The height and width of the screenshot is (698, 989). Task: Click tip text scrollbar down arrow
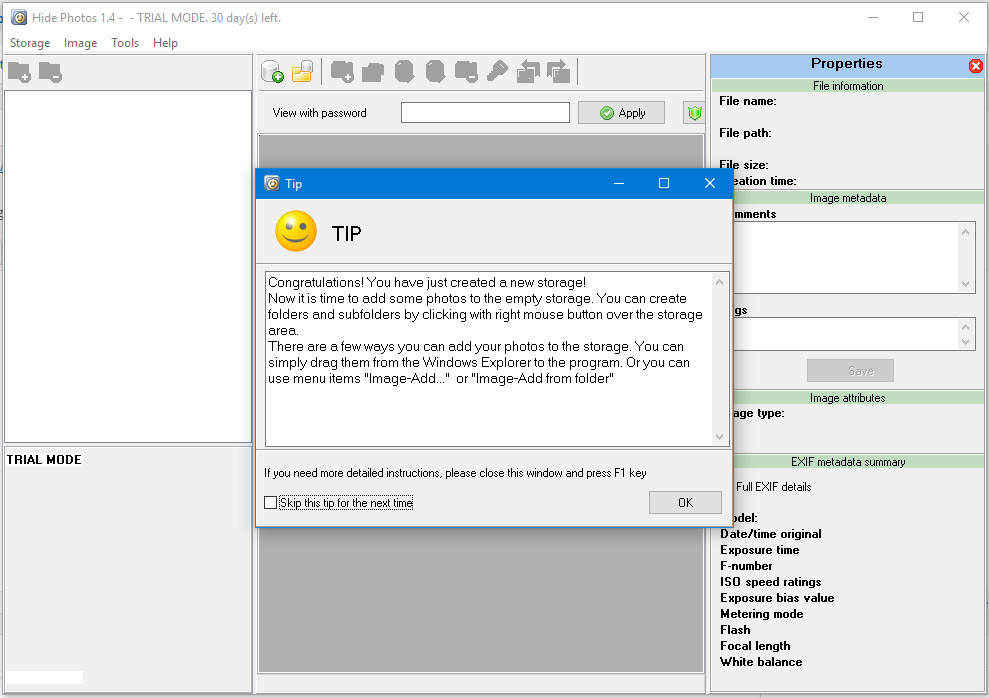coord(721,437)
